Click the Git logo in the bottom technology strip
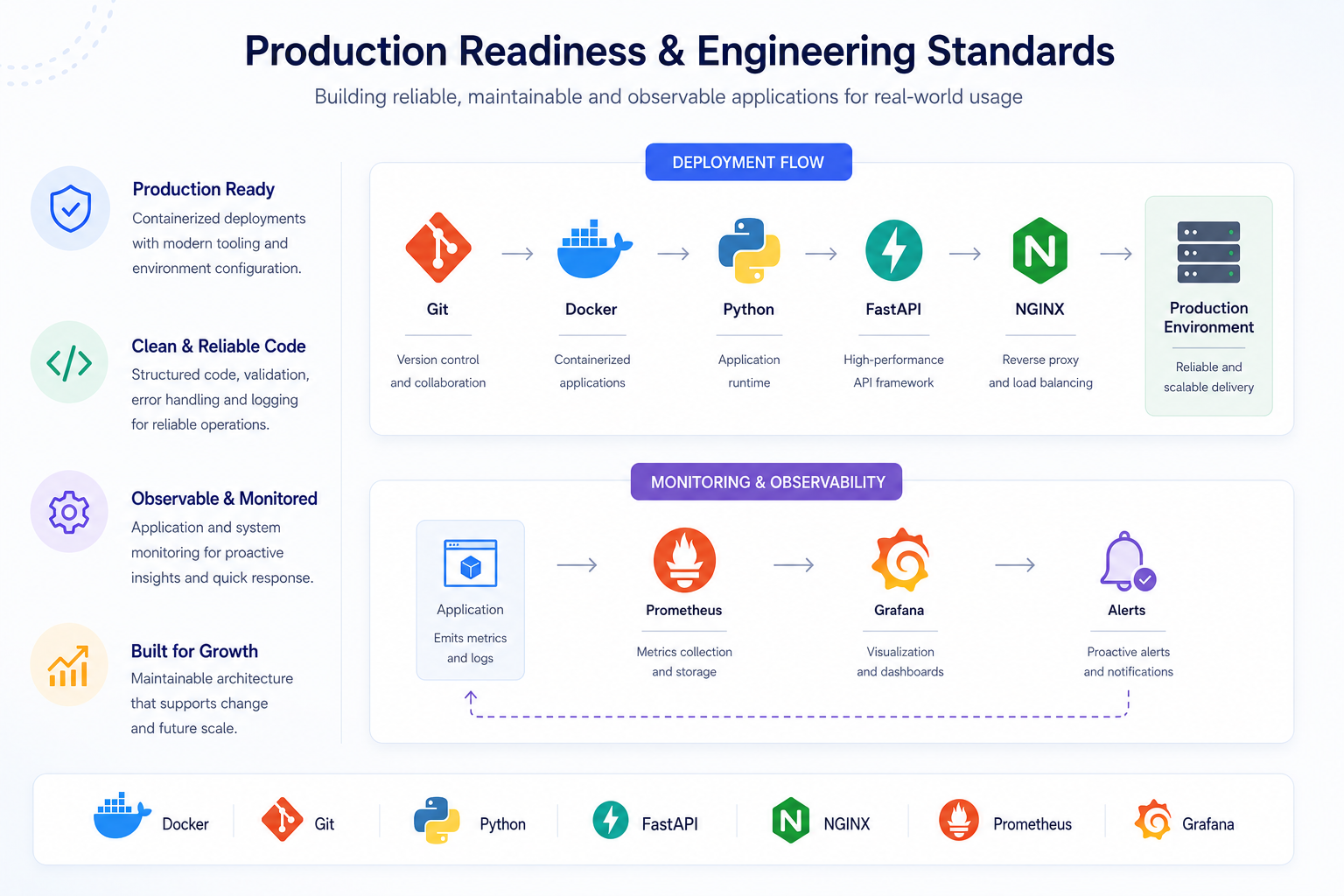1344x896 pixels. click(282, 819)
